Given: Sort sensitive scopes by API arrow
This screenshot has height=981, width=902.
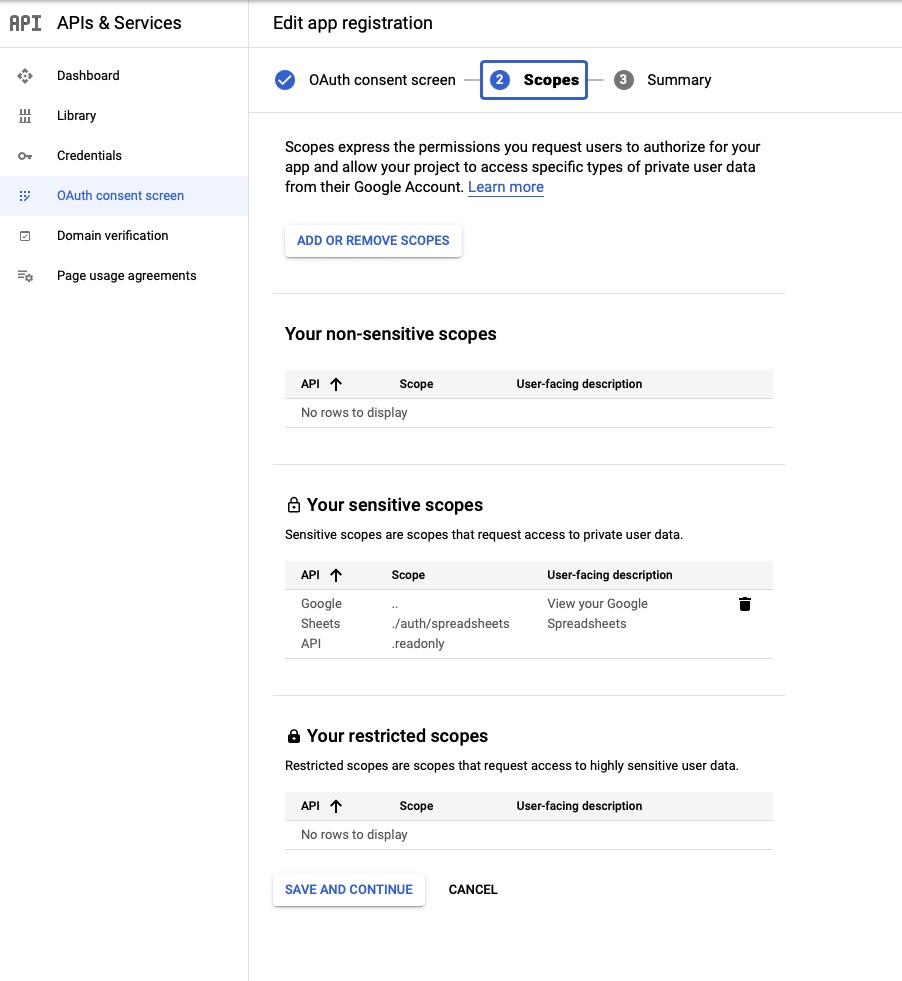Looking at the screenshot, I should 336,575.
